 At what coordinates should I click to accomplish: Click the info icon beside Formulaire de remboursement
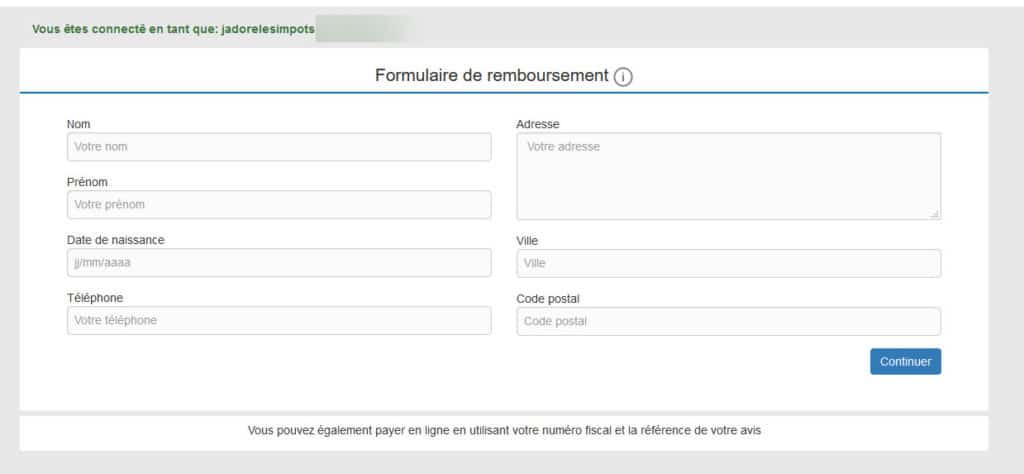623,77
